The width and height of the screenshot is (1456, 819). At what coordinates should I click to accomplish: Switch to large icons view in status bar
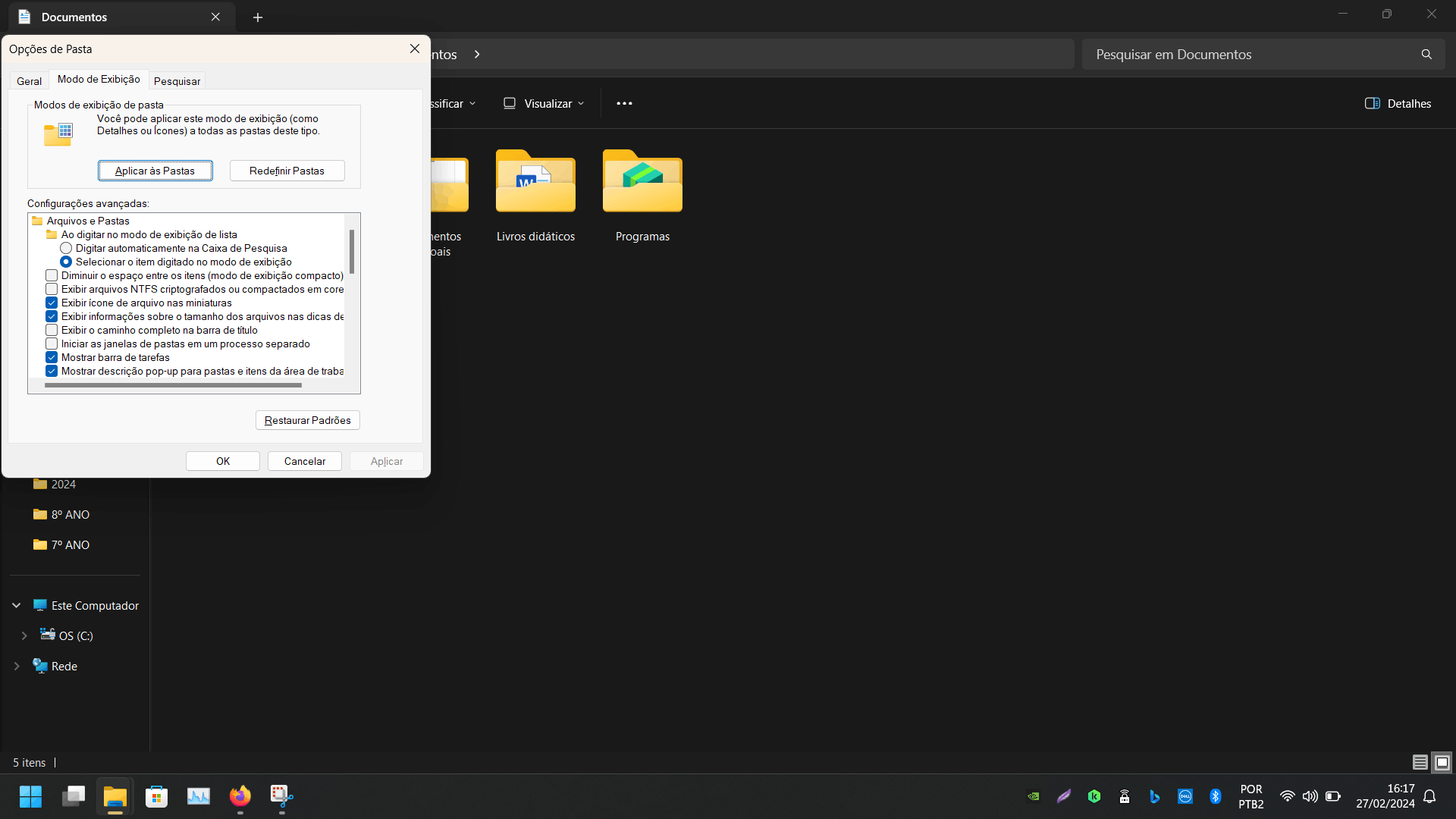[1442, 762]
